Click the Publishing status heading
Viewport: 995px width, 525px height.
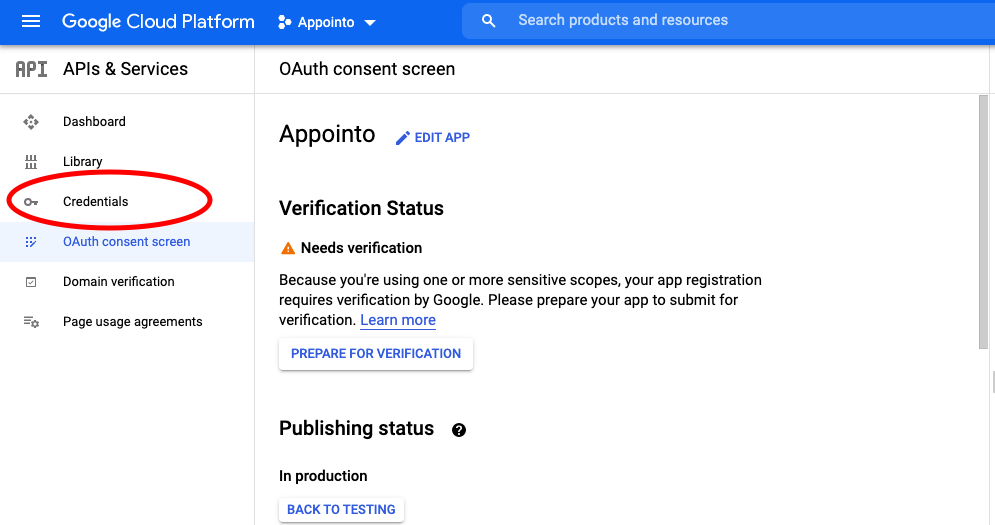pyautogui.click(x=357, y=429)
